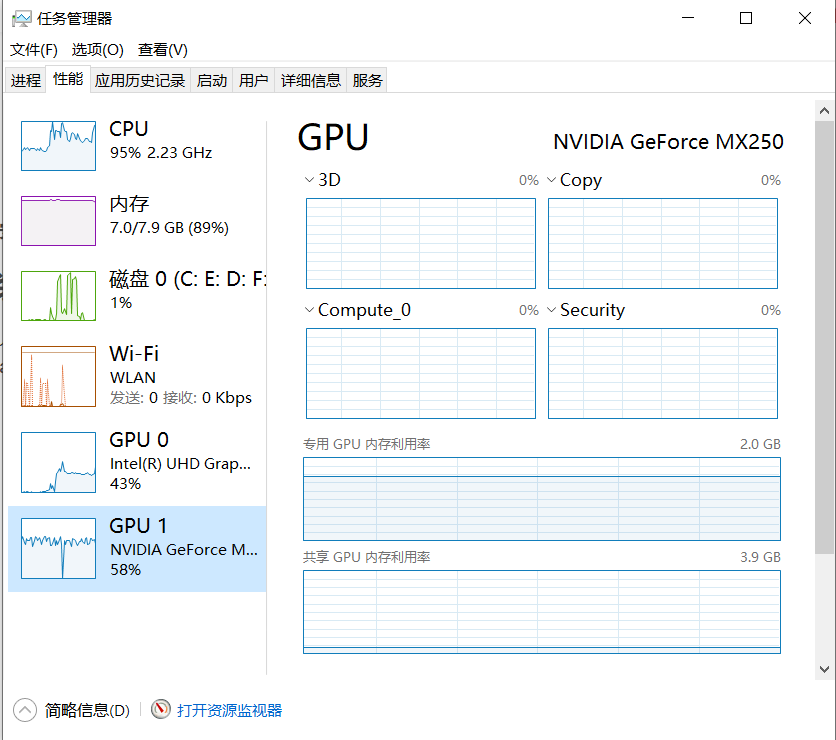
Task: Click the 2.0 GB dedicated memory value
Action: click(x=760, y=444)
